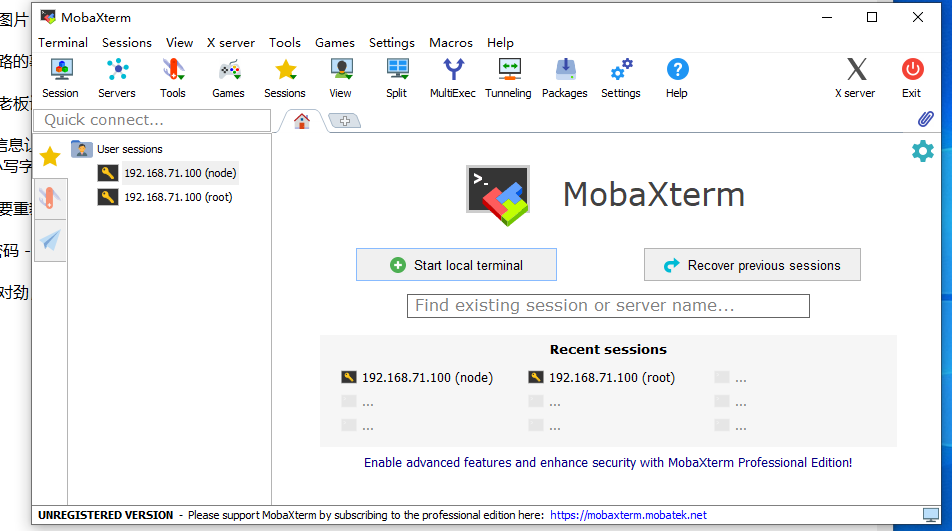Viewport: 952px width, 531px height.
Task: Switch to the Home tab
Action: tap(302, 121)
